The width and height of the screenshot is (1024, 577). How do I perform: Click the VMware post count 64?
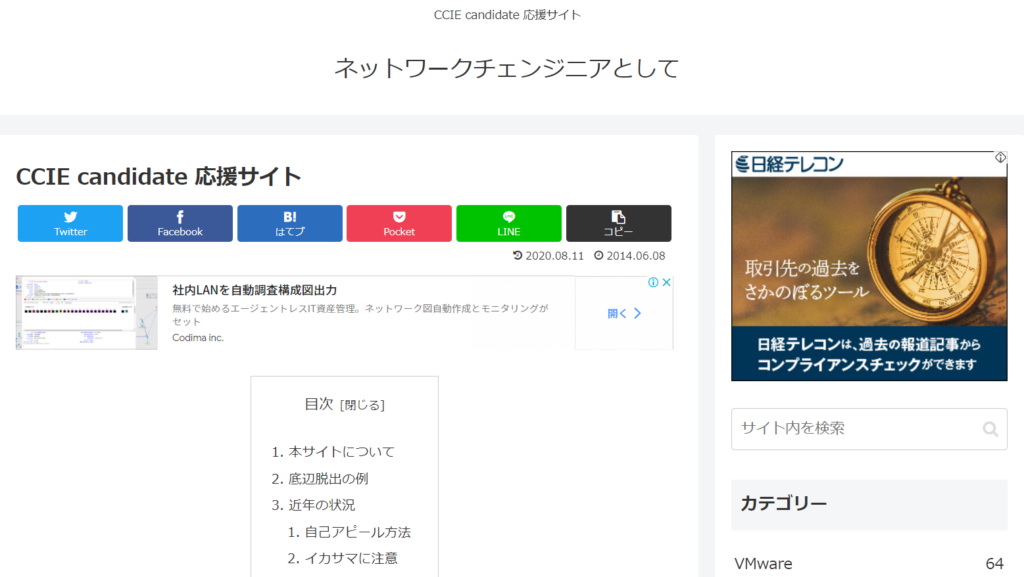(995, 563)
